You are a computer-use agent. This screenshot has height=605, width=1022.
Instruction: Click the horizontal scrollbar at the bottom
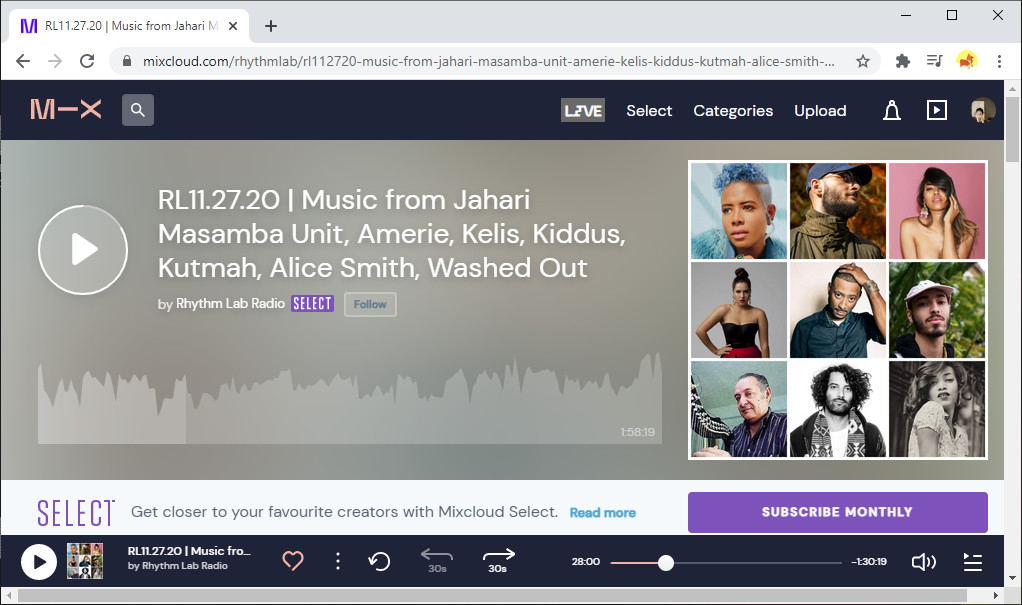tap(492, 595)
